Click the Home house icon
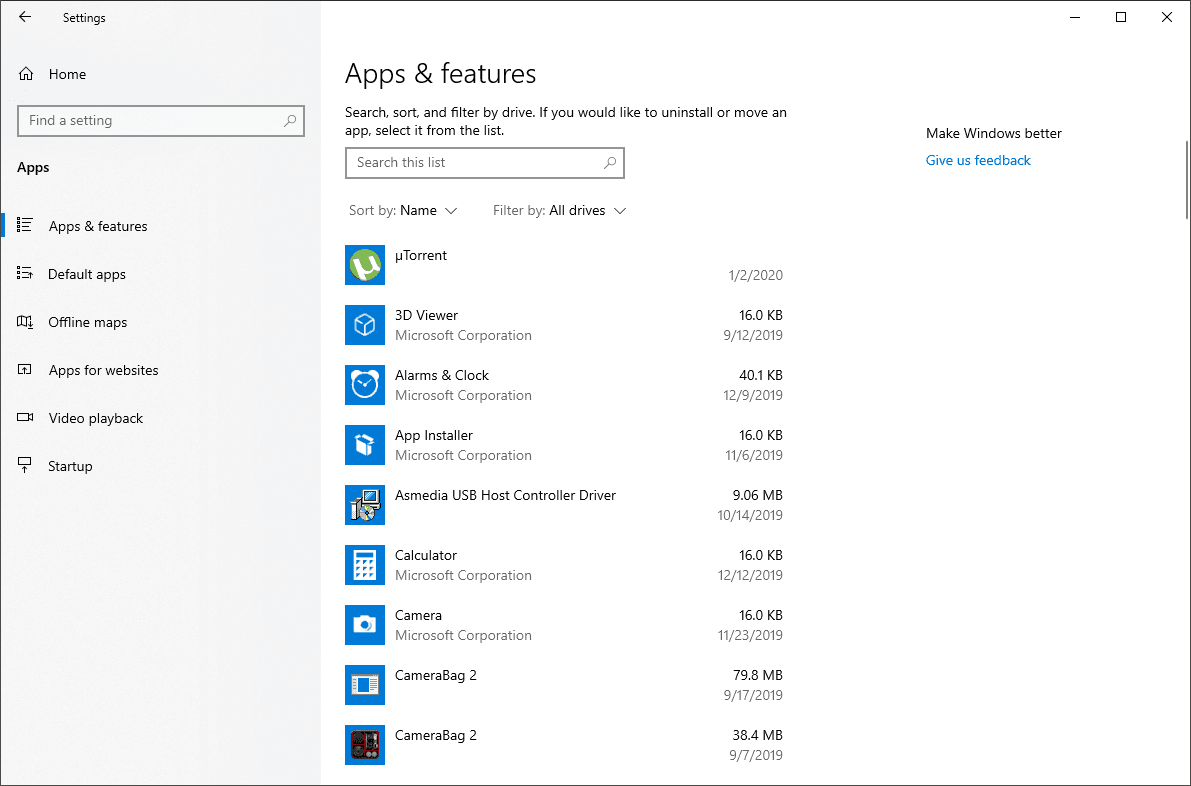Viewport: 1191px width, 786px height. 26,74
